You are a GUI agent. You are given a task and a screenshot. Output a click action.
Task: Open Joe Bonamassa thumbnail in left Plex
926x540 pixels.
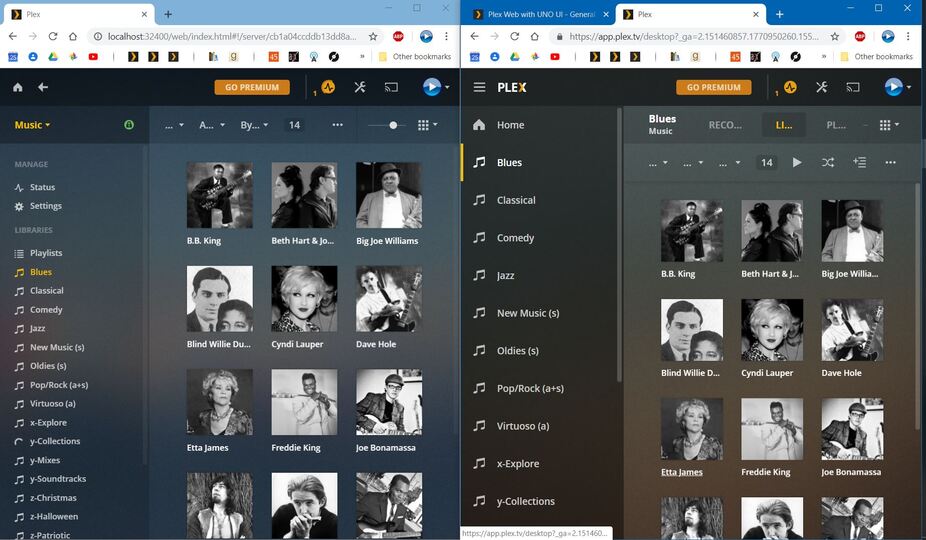pyautogui.click(x=389, y=402)
